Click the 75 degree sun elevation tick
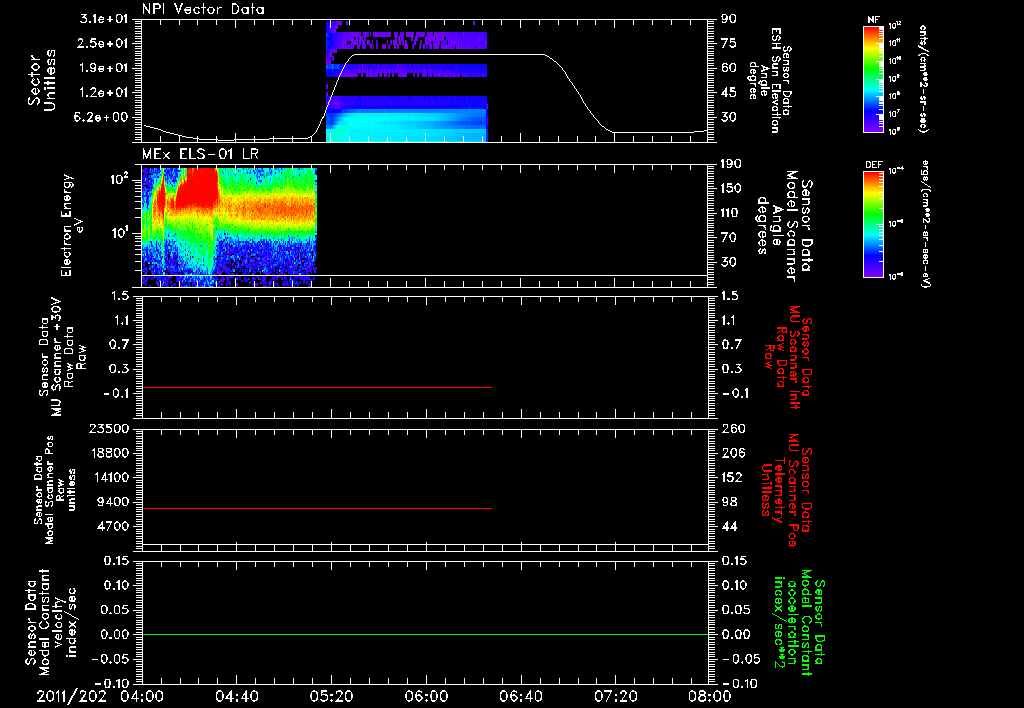 (x=729, y=44)
